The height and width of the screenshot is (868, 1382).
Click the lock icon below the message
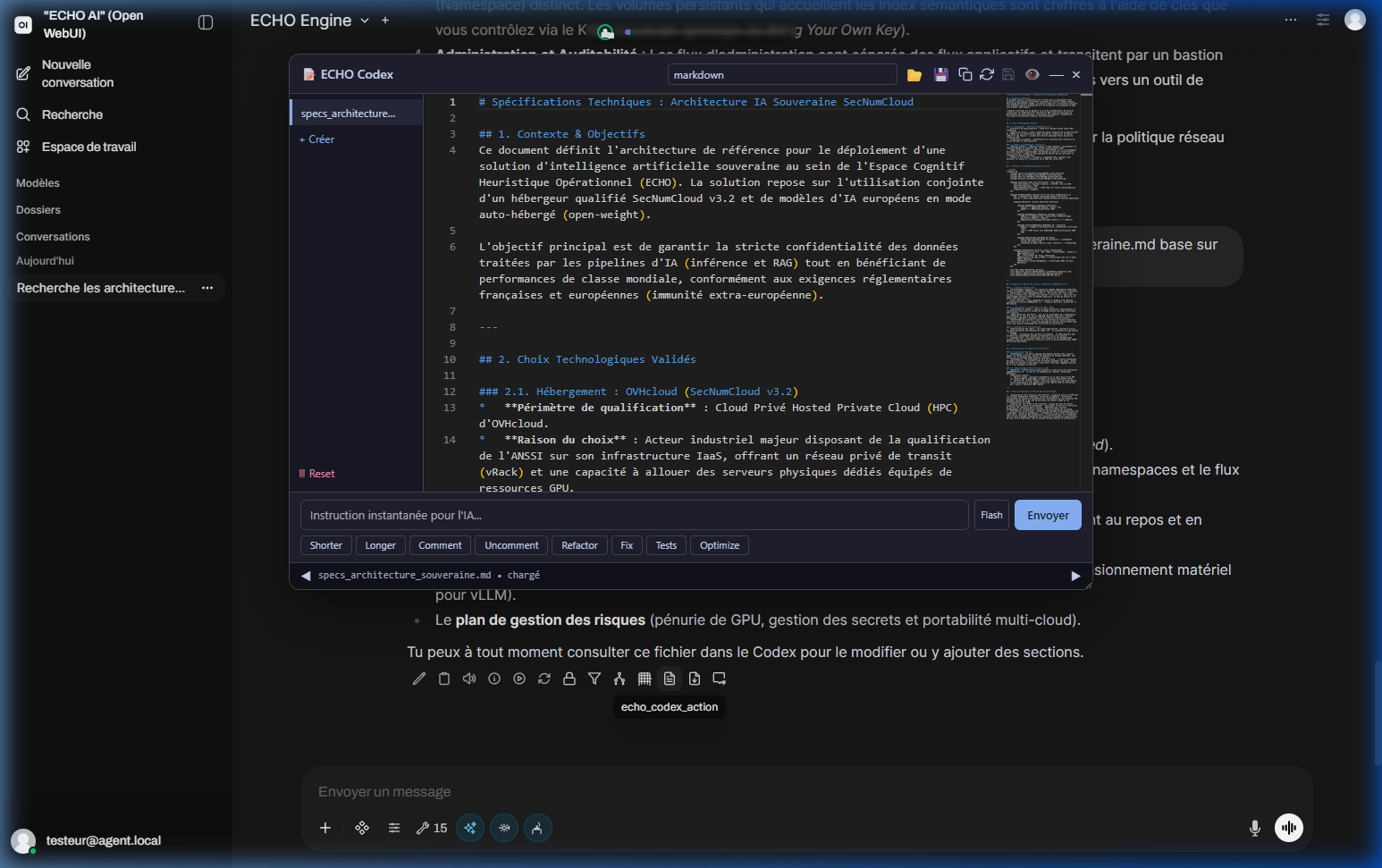coord(569,678)
